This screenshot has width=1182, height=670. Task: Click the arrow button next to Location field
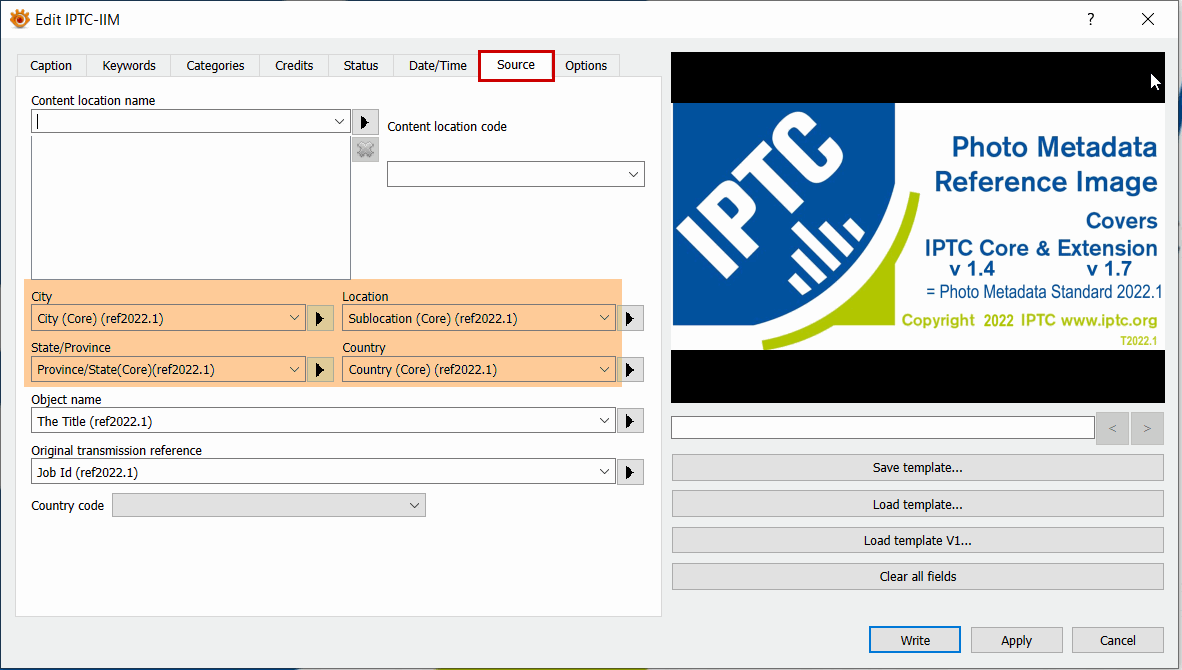[630, 319]
